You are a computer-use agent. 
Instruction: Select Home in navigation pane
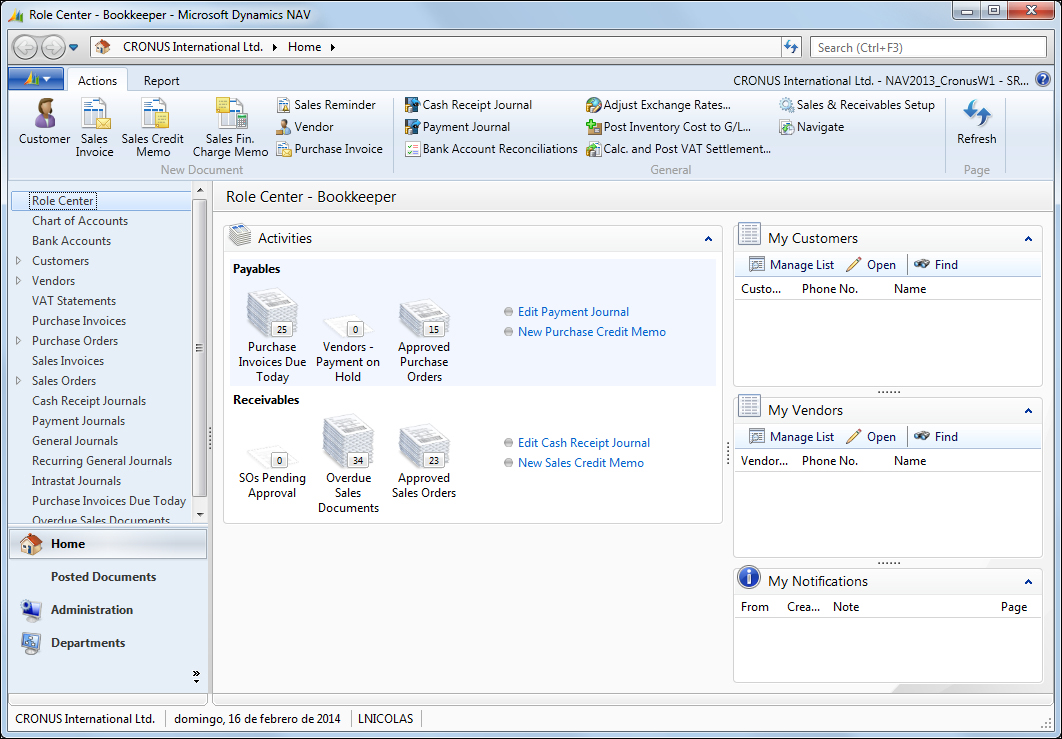(x=108, y=544)
